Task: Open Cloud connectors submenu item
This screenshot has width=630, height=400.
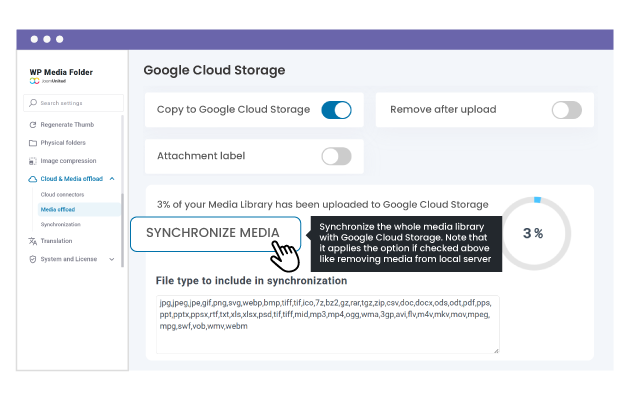Action: 63,194
